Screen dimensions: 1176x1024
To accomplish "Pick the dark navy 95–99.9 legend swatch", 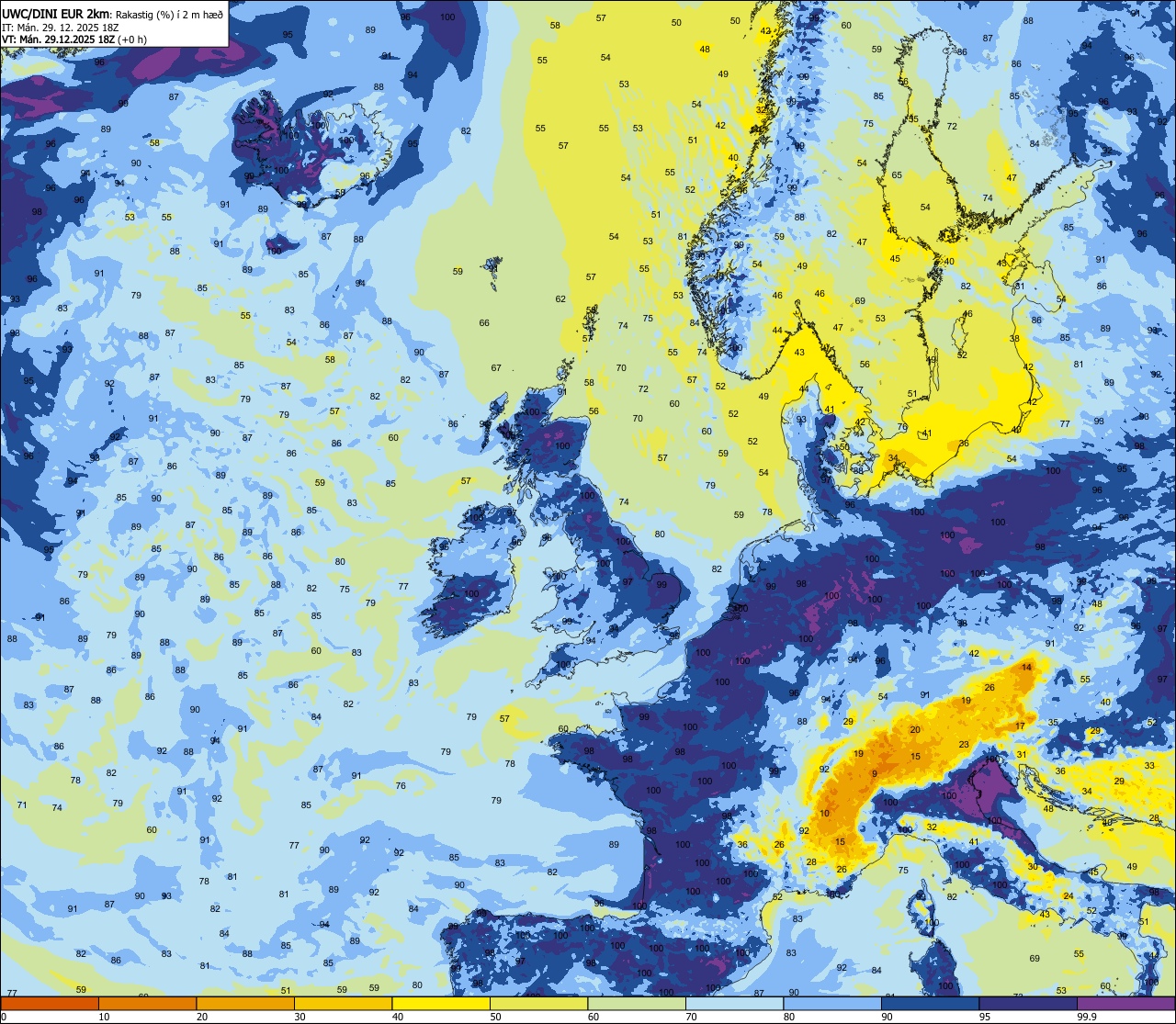I will click(1028, 1003).
